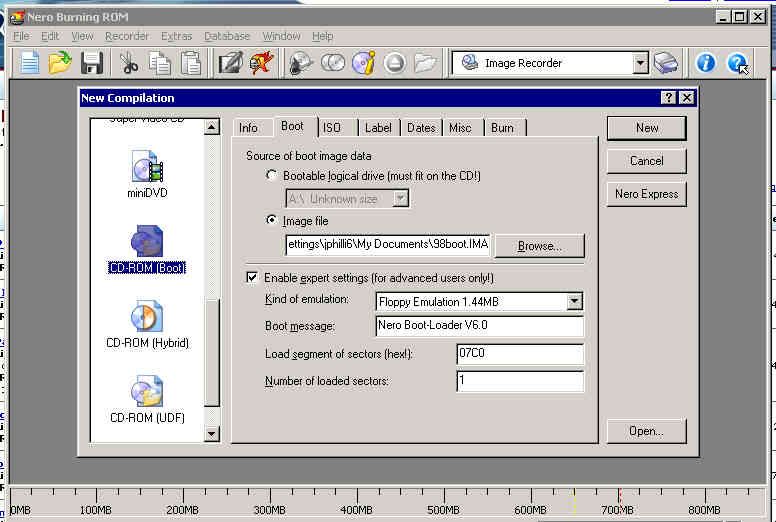Select the miniDVD compilation type
Screen dimensions: 776x522
pyautogui.click(x=147, y=175)
